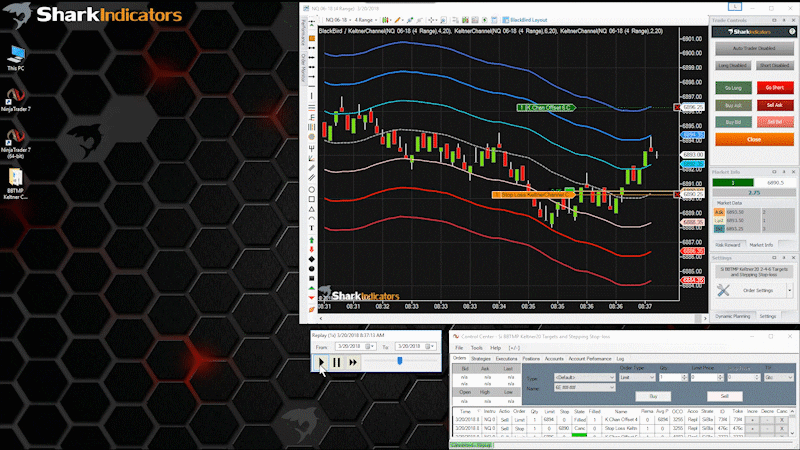This screenshot has width=800, height=450.
Task: Switch to Positions tab
Action: pyautogui.click(x=531, y=359)
